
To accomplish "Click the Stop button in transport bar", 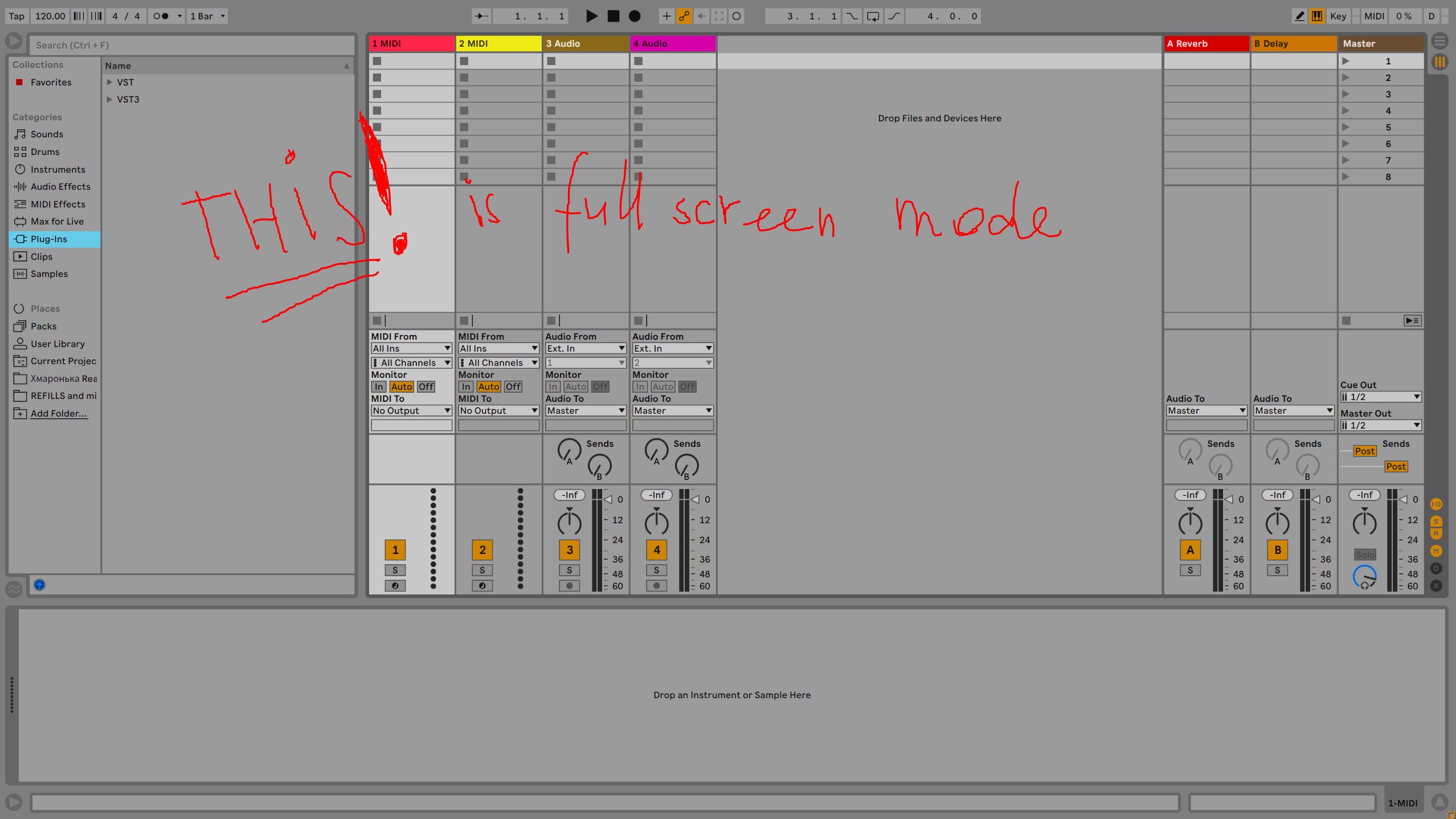I will pyautogui.click(x=611, y=15).
